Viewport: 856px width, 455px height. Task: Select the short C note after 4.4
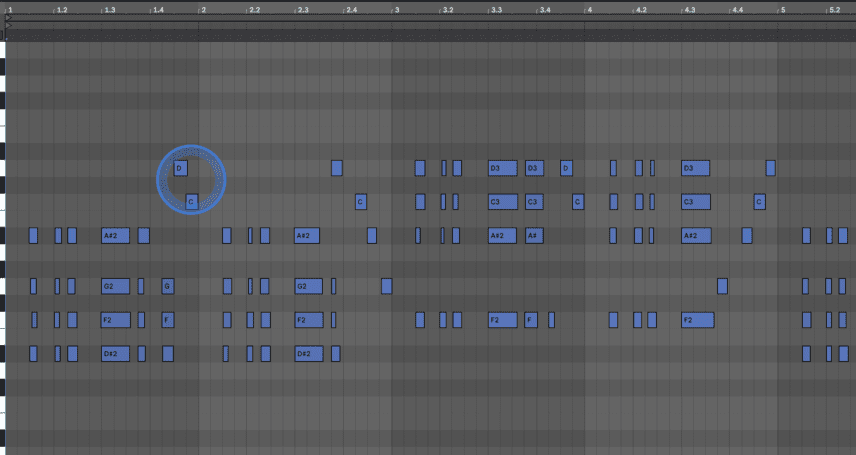tap(759, 202)
